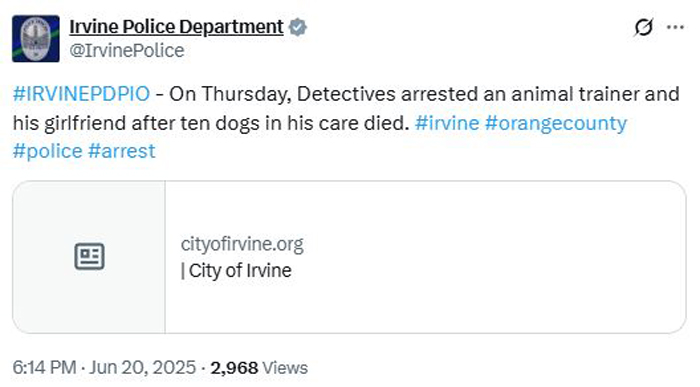Viewport: 700px width, 387px height.
Task: Open the three-dot more options menu
Action: [x=675, y=27]
